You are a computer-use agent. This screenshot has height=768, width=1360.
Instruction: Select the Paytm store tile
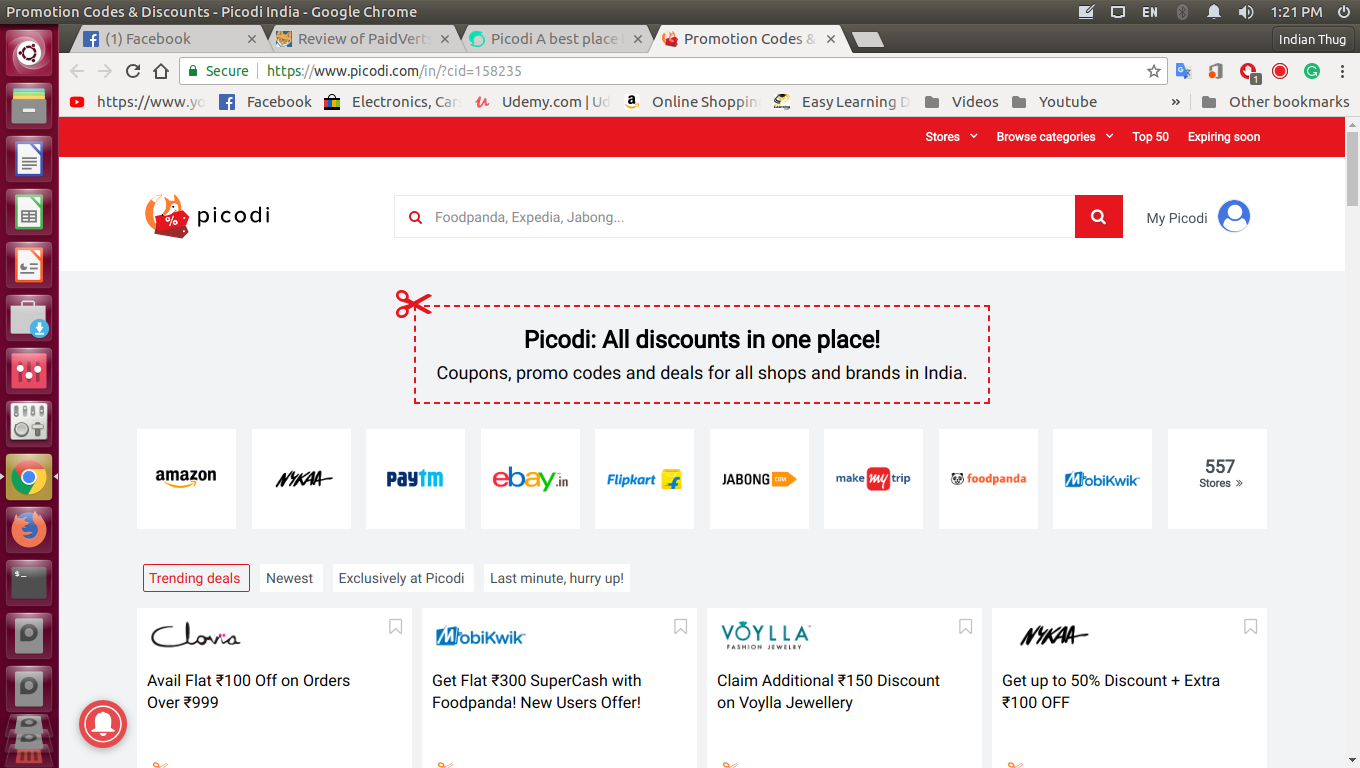(x=415, y=478)
